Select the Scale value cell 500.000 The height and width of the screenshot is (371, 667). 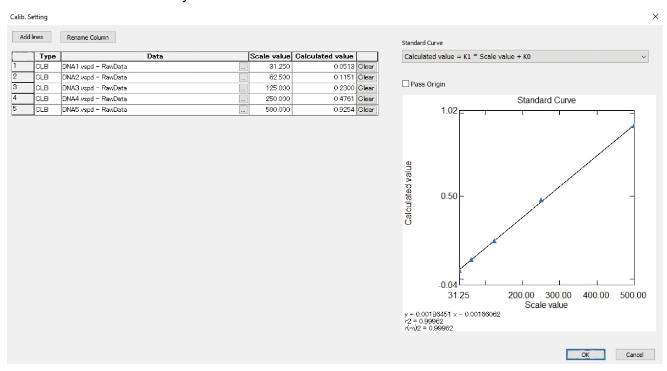(270, 110)
